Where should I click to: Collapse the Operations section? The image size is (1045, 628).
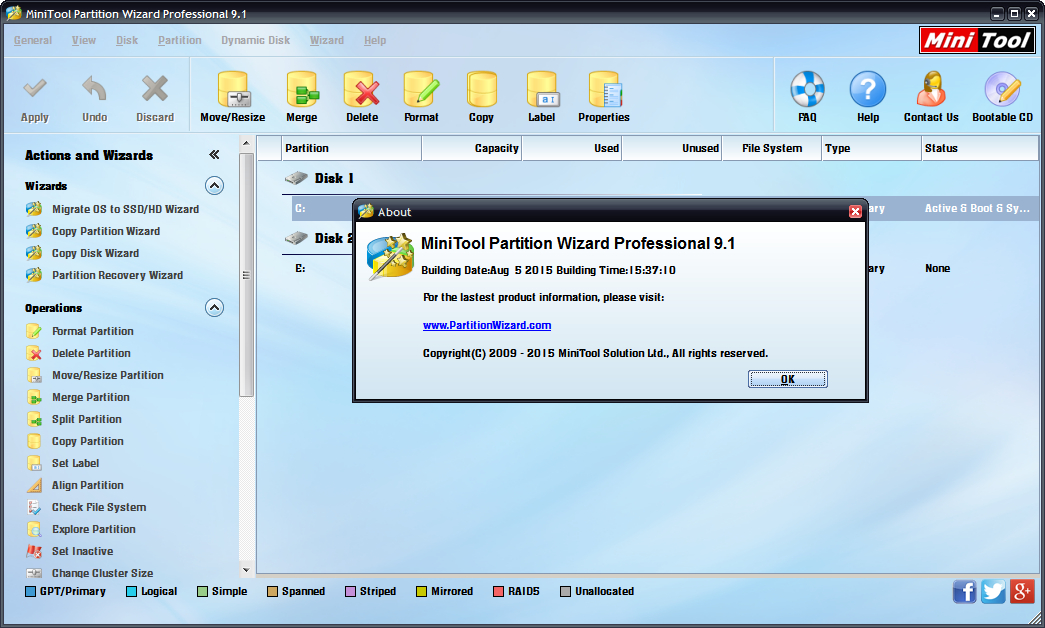click(214, 308)
